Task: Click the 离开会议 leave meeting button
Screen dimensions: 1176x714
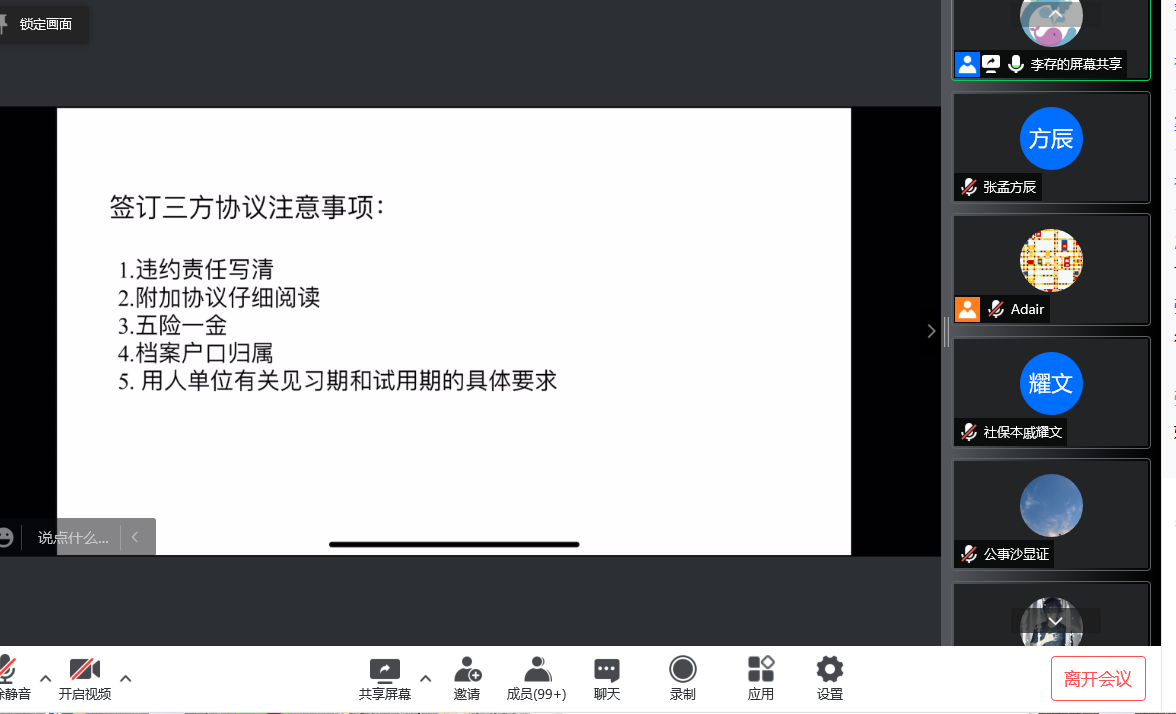Action: point(1098,679)
